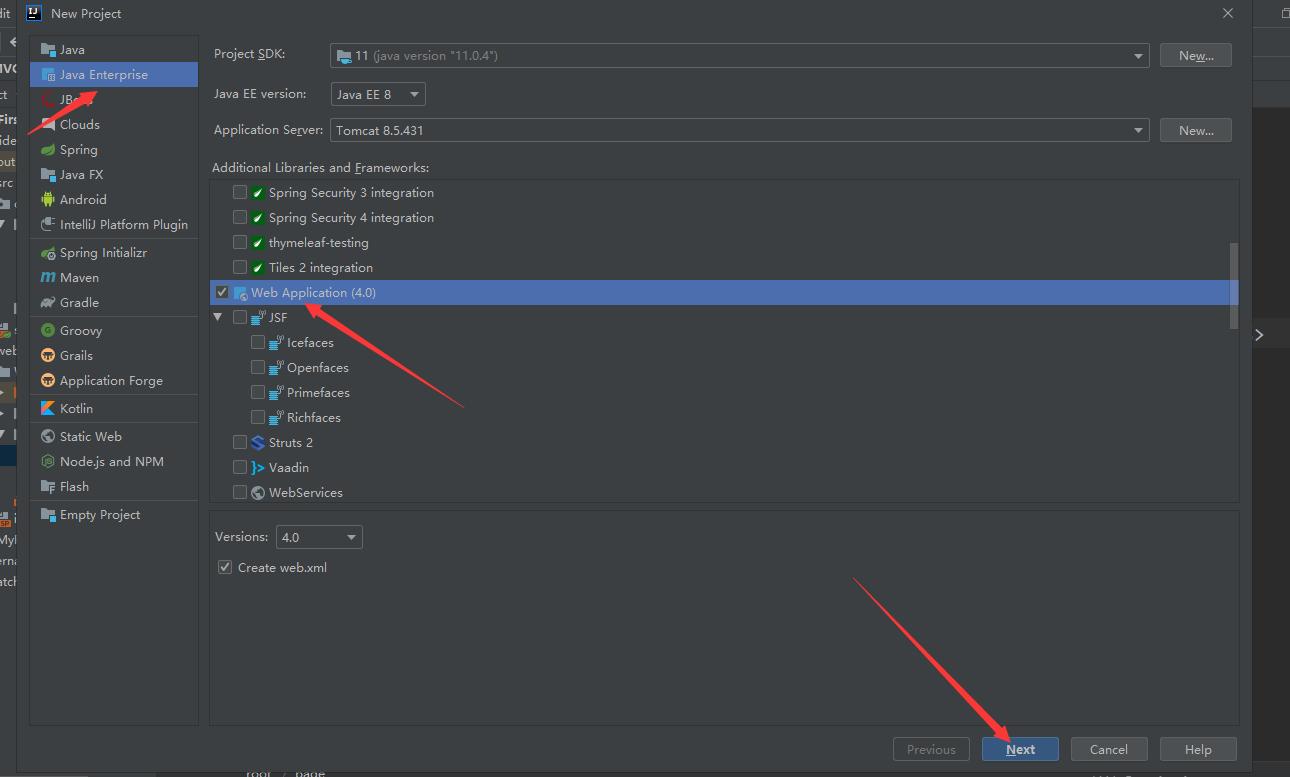This screenshot has width=1290, height=777.
Task: Select the Android project type
Action: tap(113, 199)
